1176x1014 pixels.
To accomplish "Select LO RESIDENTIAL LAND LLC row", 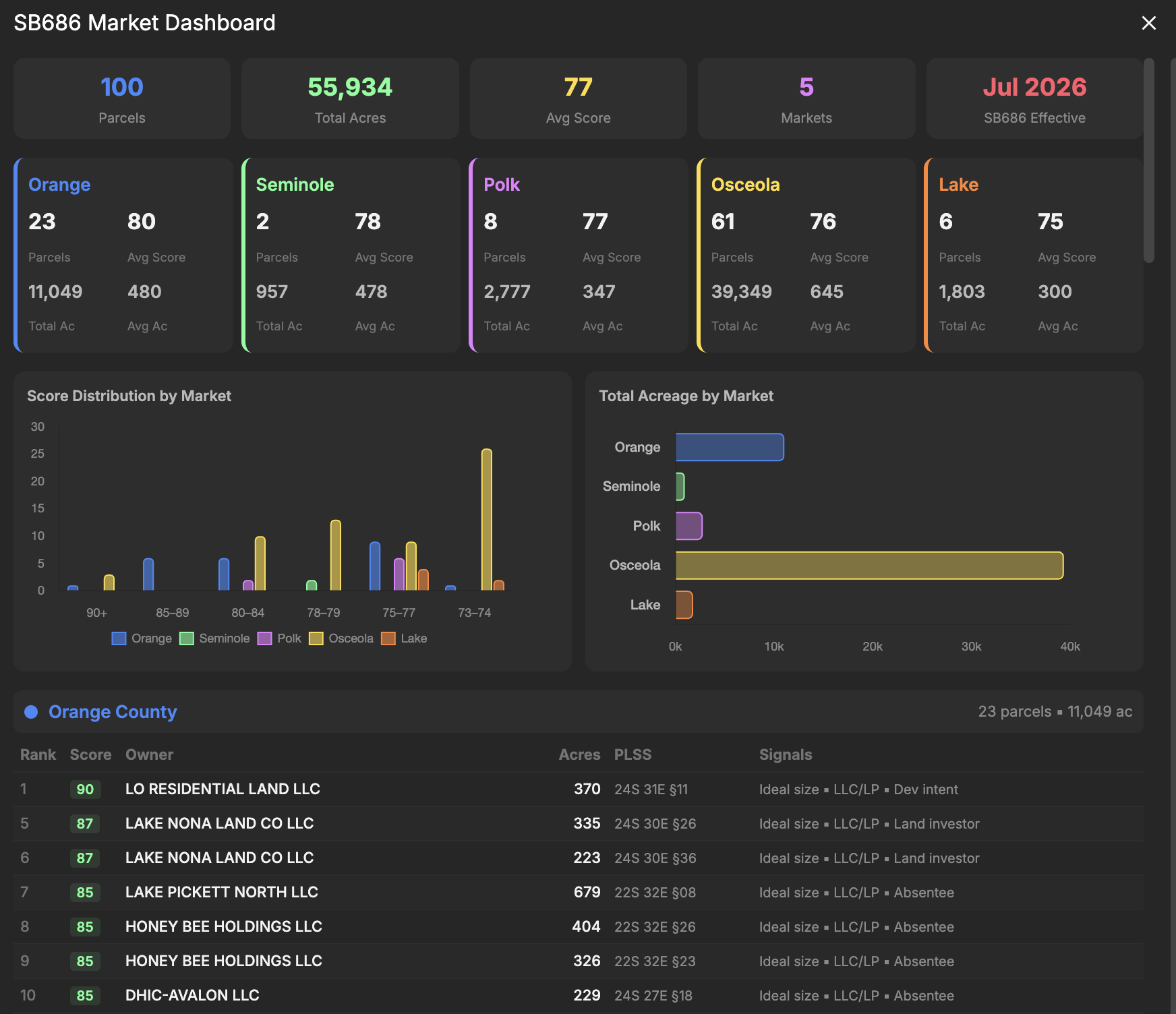I will 579,789.
